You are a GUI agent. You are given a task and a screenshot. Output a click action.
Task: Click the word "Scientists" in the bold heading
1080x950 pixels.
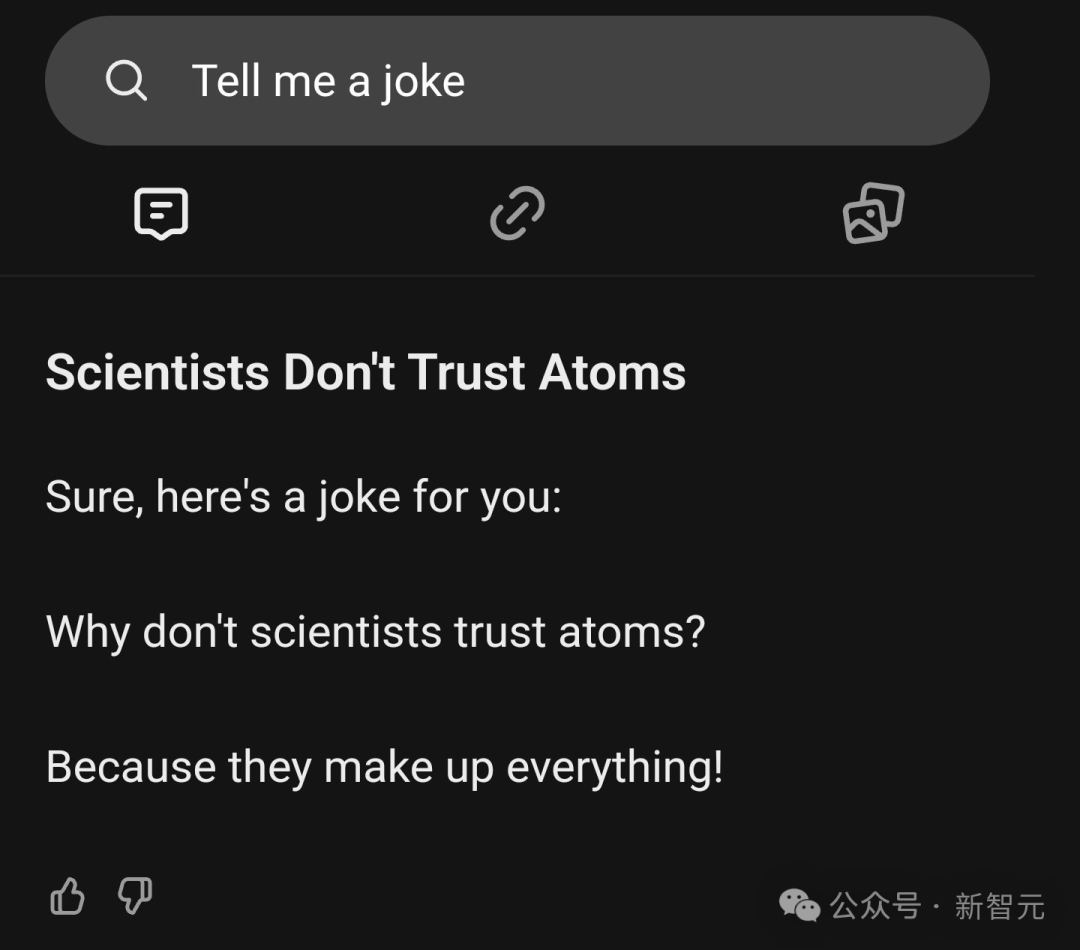(x=158, y=373)
